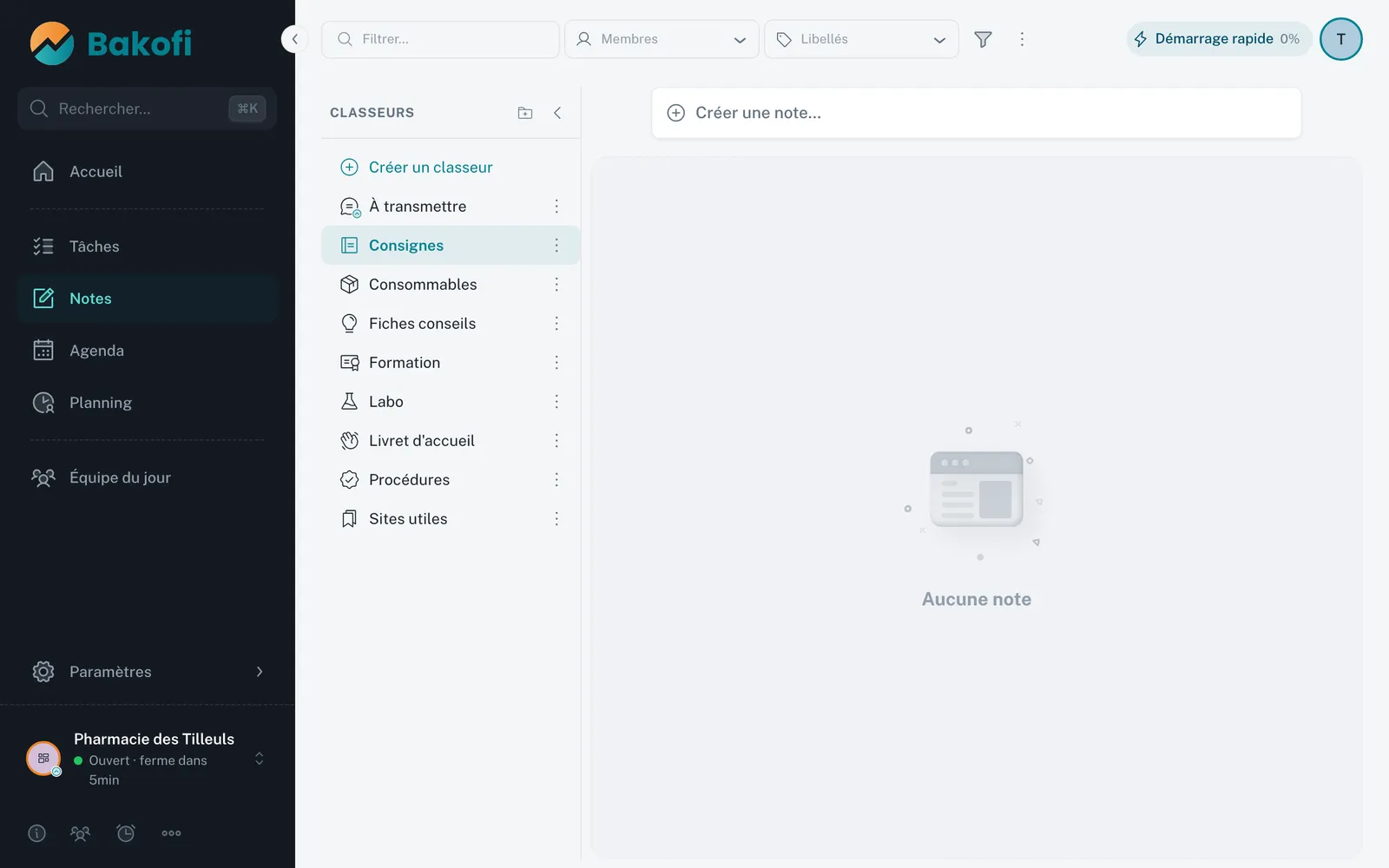Open the Libellés dropdown

tap(861, 39)
